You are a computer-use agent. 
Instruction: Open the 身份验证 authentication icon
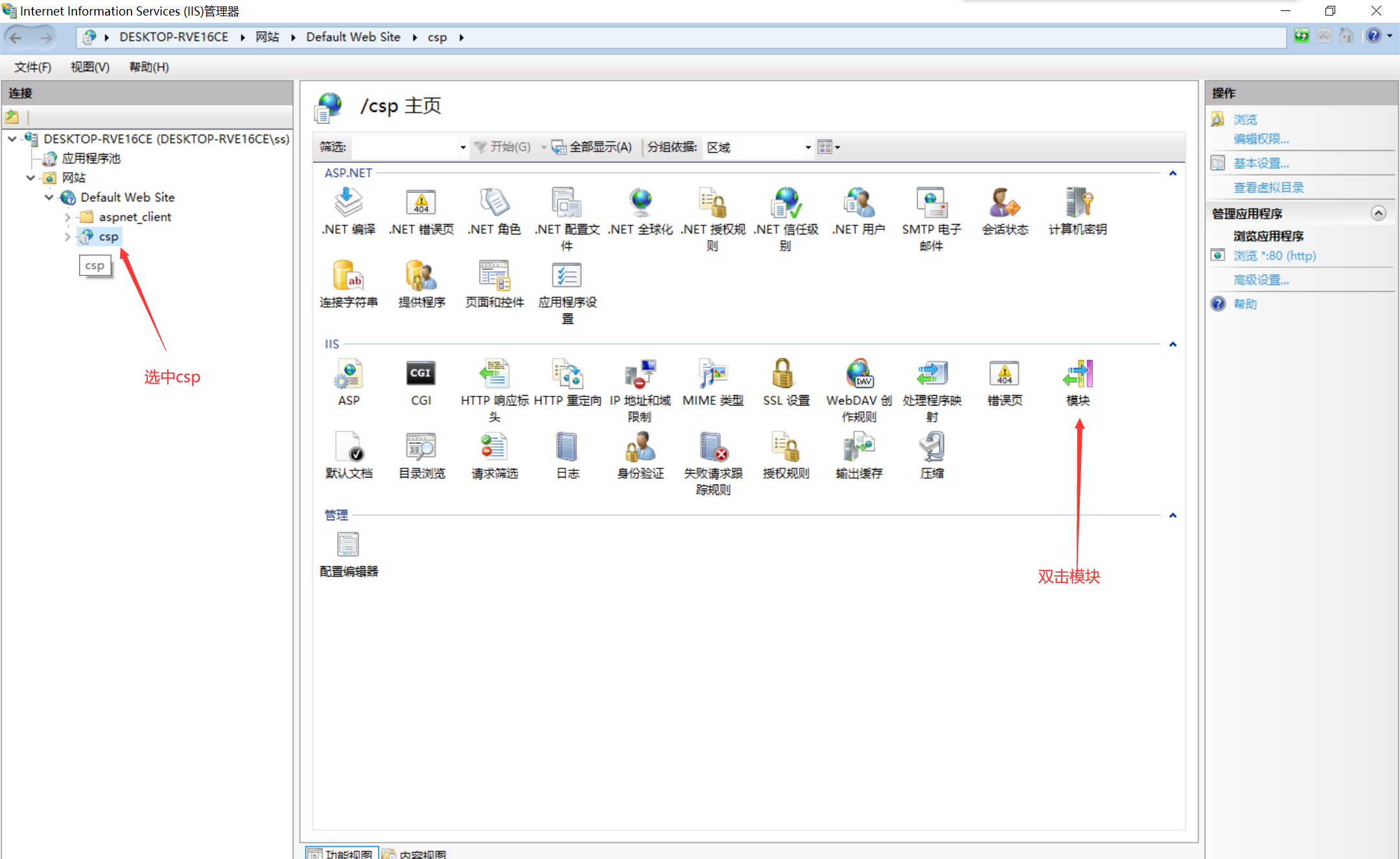coord(640,448)
